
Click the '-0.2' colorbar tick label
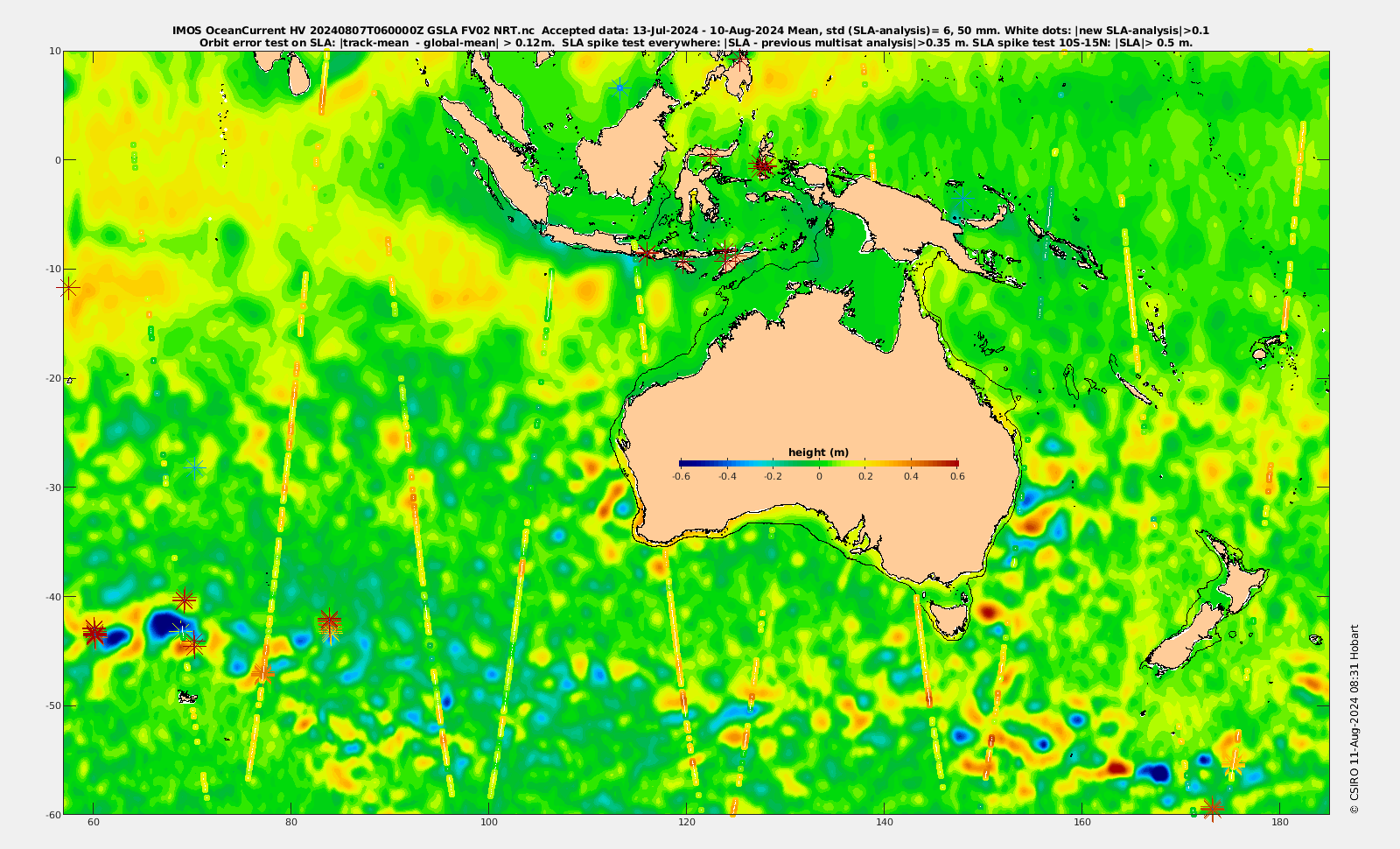point(773,476)
